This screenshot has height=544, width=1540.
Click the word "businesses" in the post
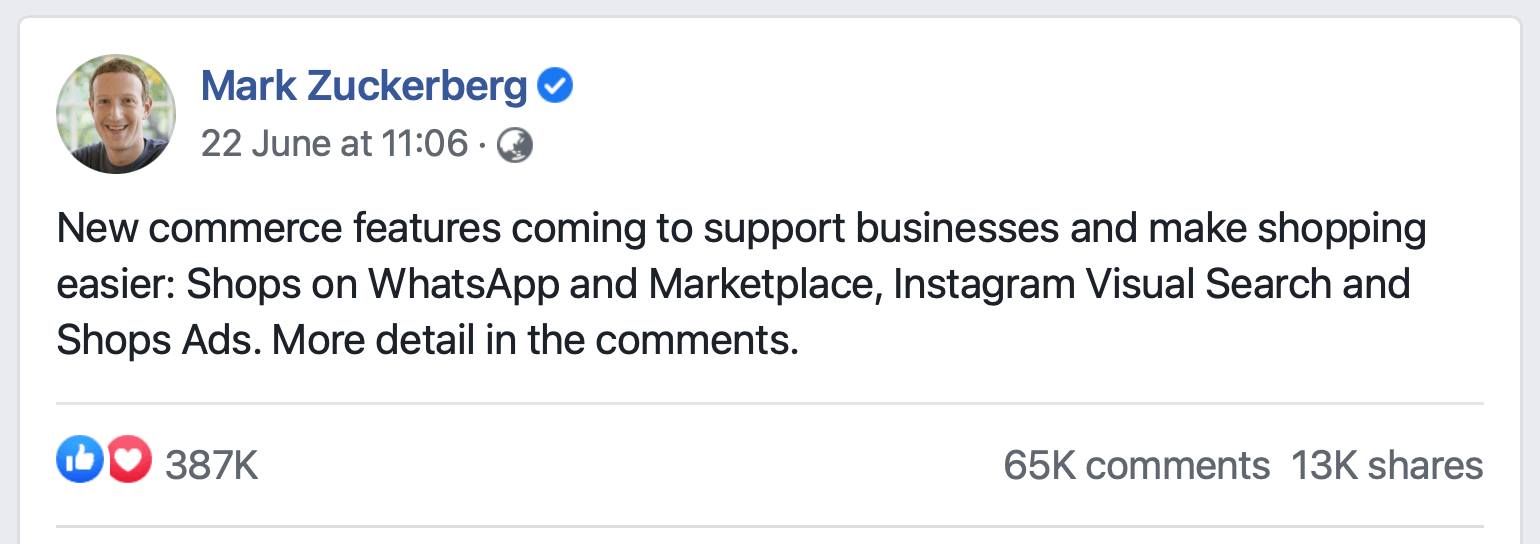pos(958,230)
